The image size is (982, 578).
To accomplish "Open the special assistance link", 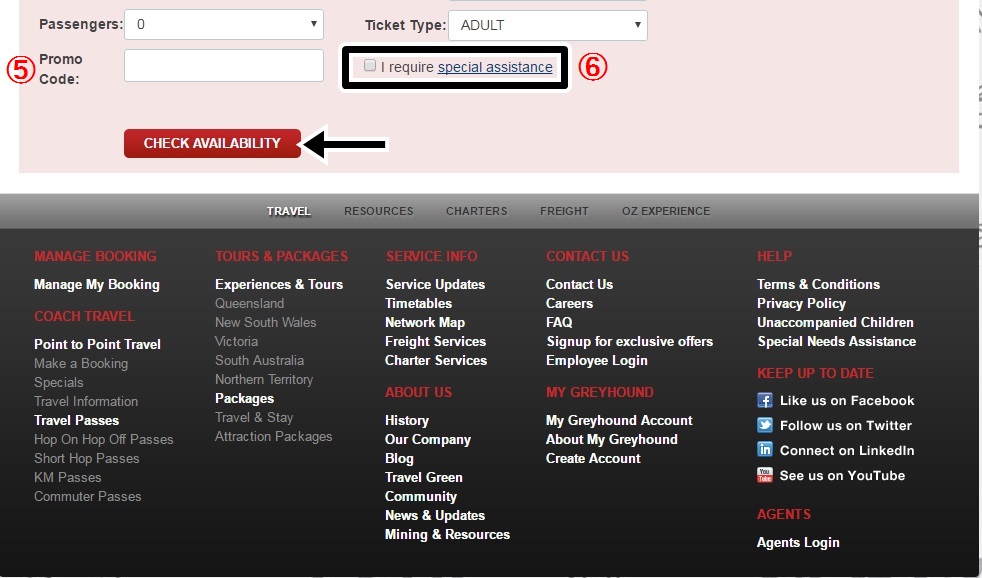I will [x=495, y=67].
